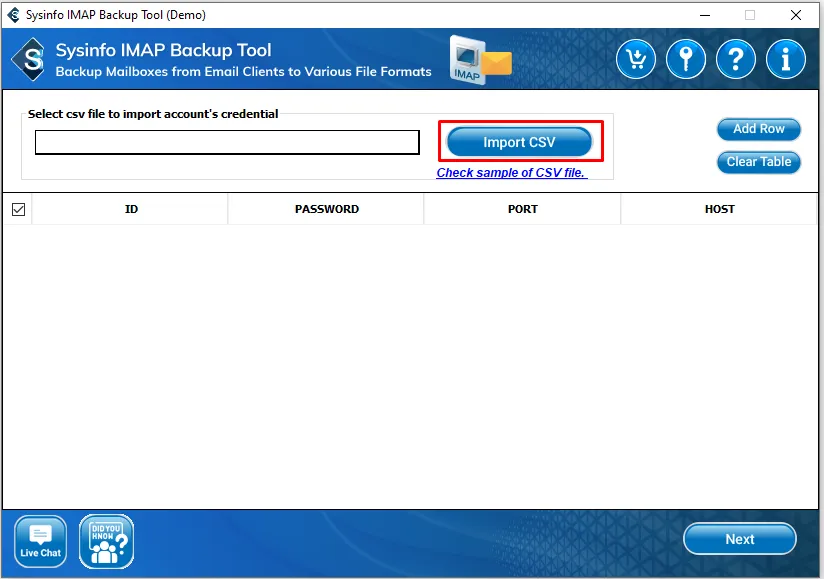Viewport: 824px width, 579px height.
Task: Open the info about icon
Action: pos(786,60)
